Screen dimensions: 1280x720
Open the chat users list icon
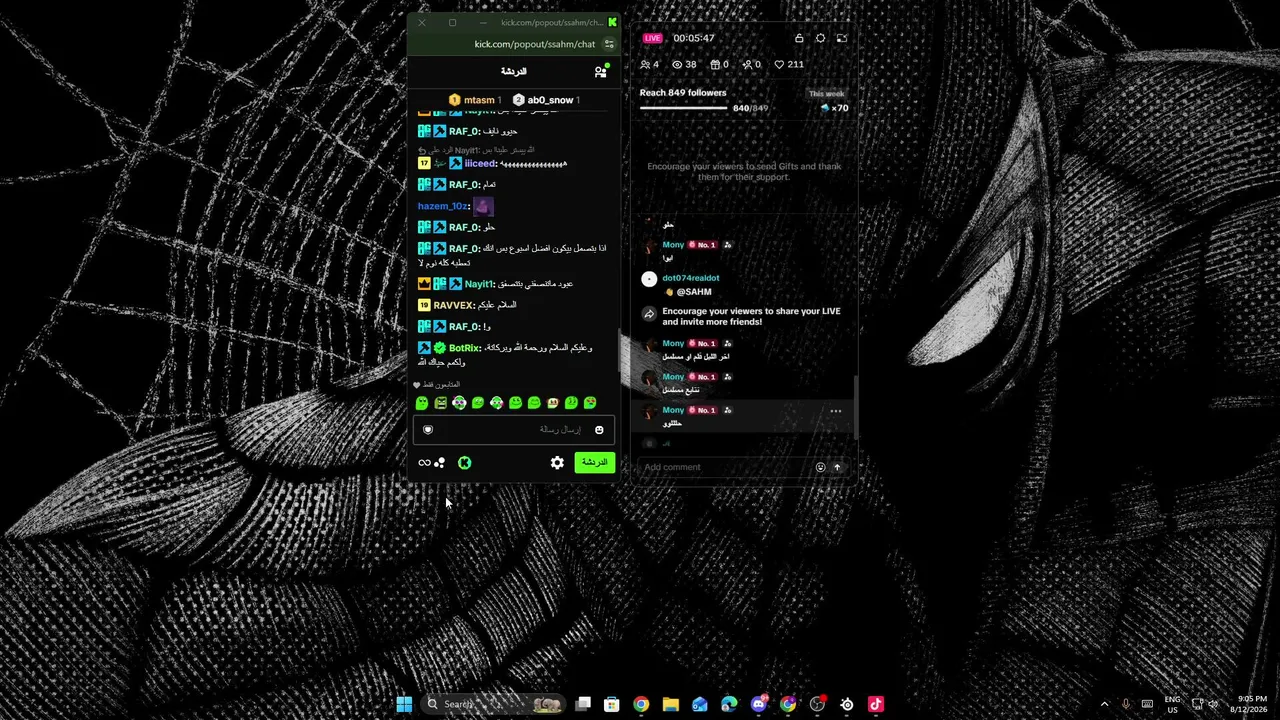pyautogui.click(x=601, y=72)
